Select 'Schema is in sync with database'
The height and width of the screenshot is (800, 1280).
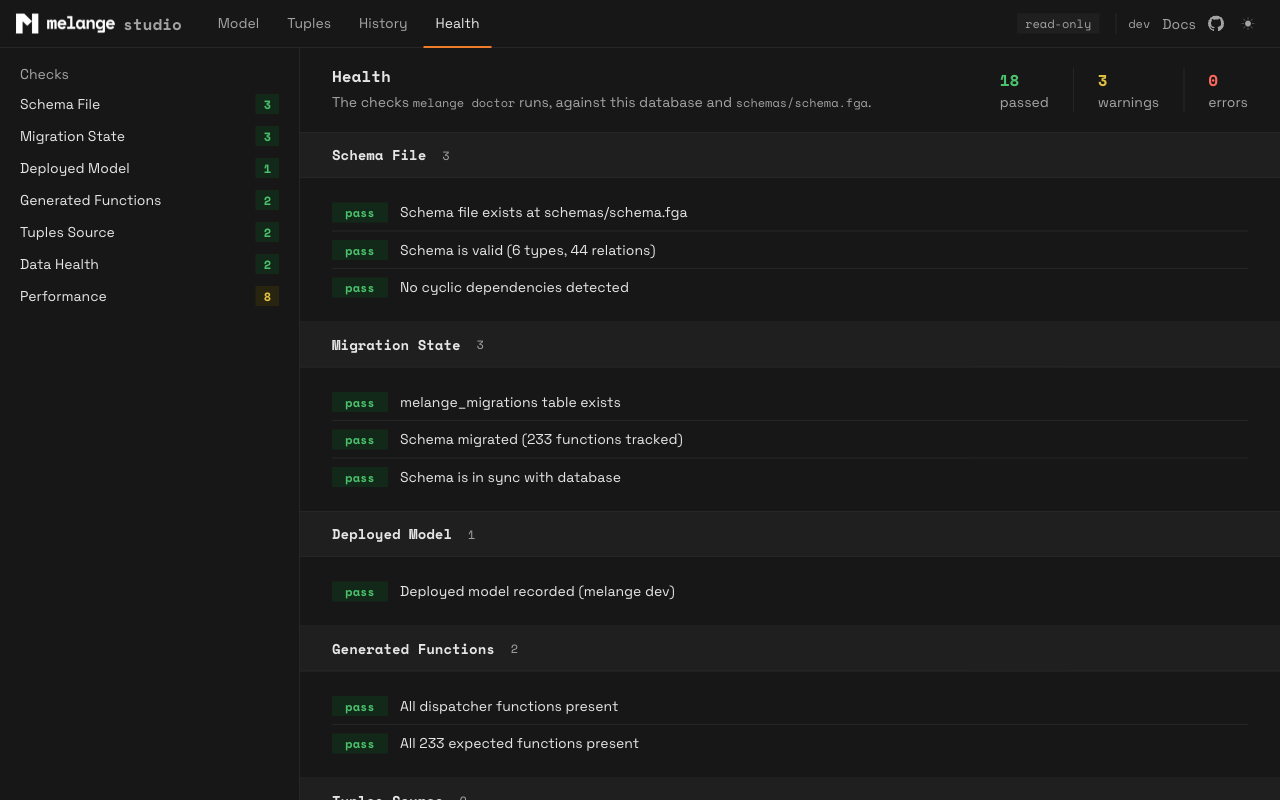pyautogui.click(x=790, y=477)
